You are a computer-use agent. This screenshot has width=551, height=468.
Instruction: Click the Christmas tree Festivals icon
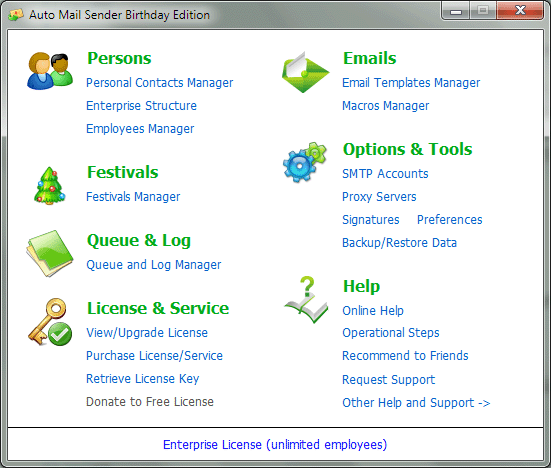pos(50,186)
